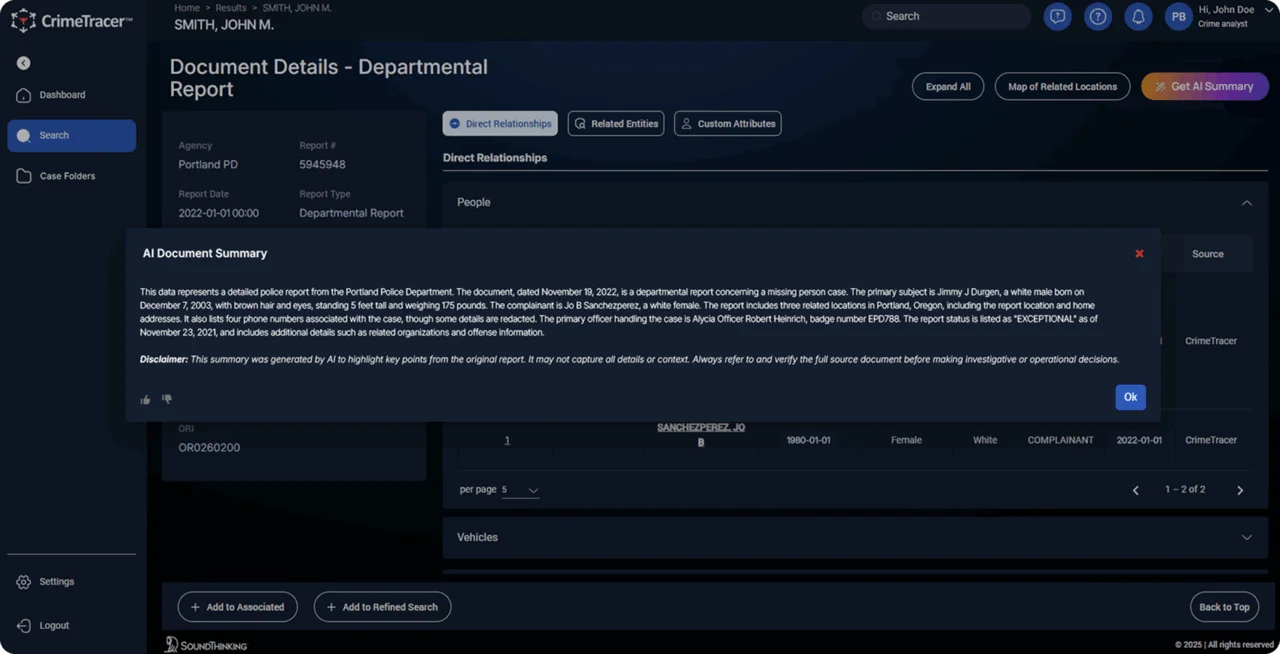The width and height of the screenshot is (1280, 654).
Task: Collapse the People section
Action: 1246,203
